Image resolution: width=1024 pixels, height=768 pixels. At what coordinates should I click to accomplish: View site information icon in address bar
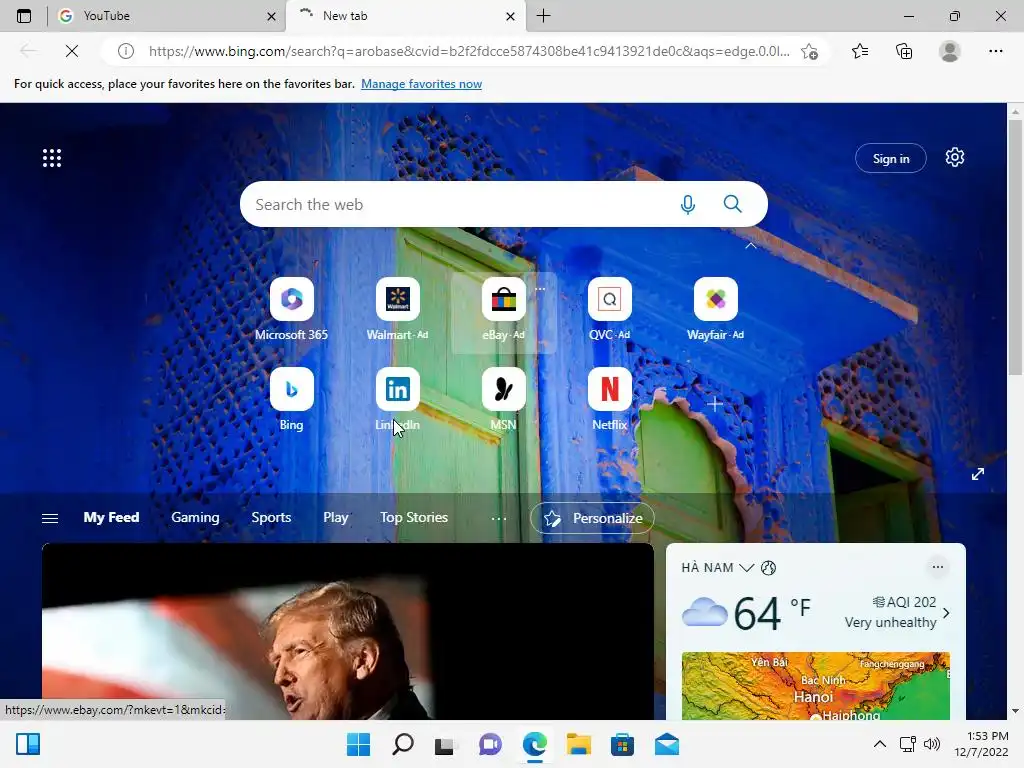(x=126, y=51)
